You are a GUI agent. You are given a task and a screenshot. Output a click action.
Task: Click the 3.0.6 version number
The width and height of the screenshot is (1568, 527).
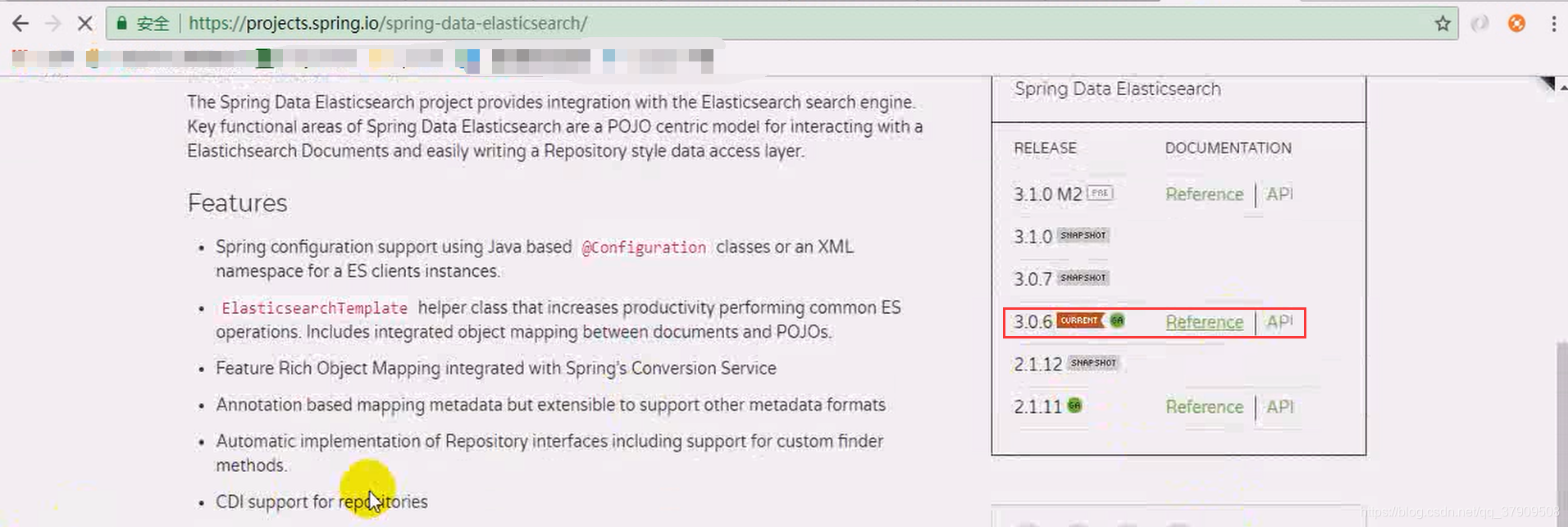pyautogui.click(x=1032, y=322)
